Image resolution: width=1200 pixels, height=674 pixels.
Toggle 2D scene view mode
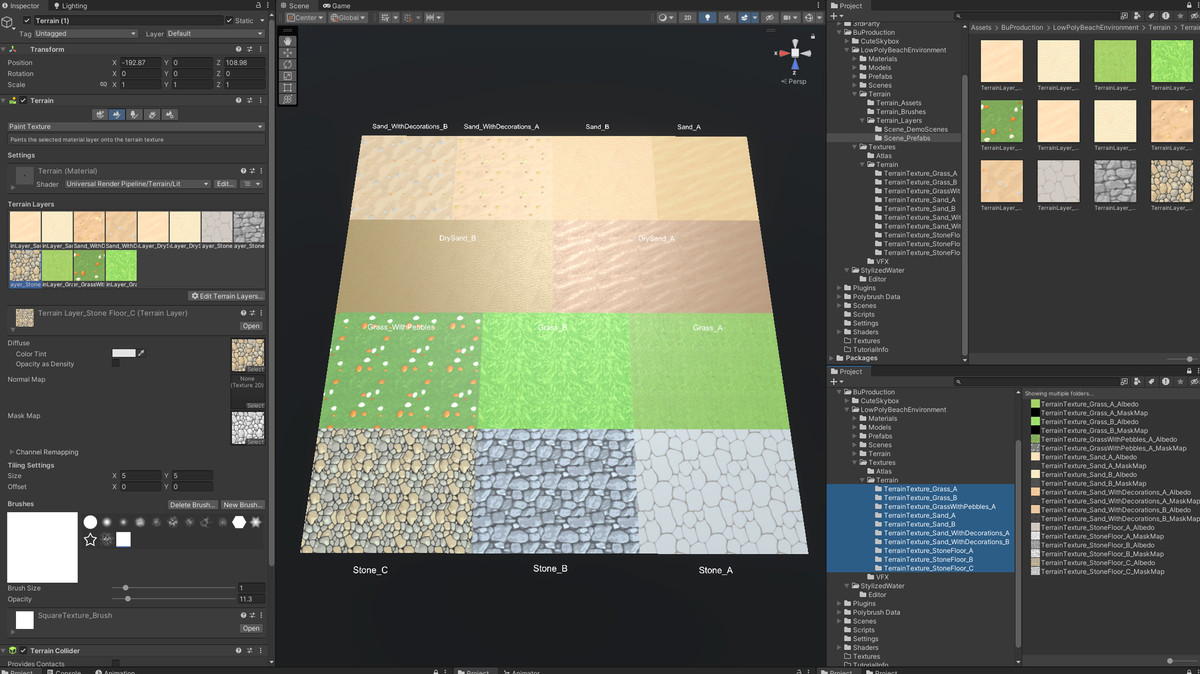coord(687,18)
